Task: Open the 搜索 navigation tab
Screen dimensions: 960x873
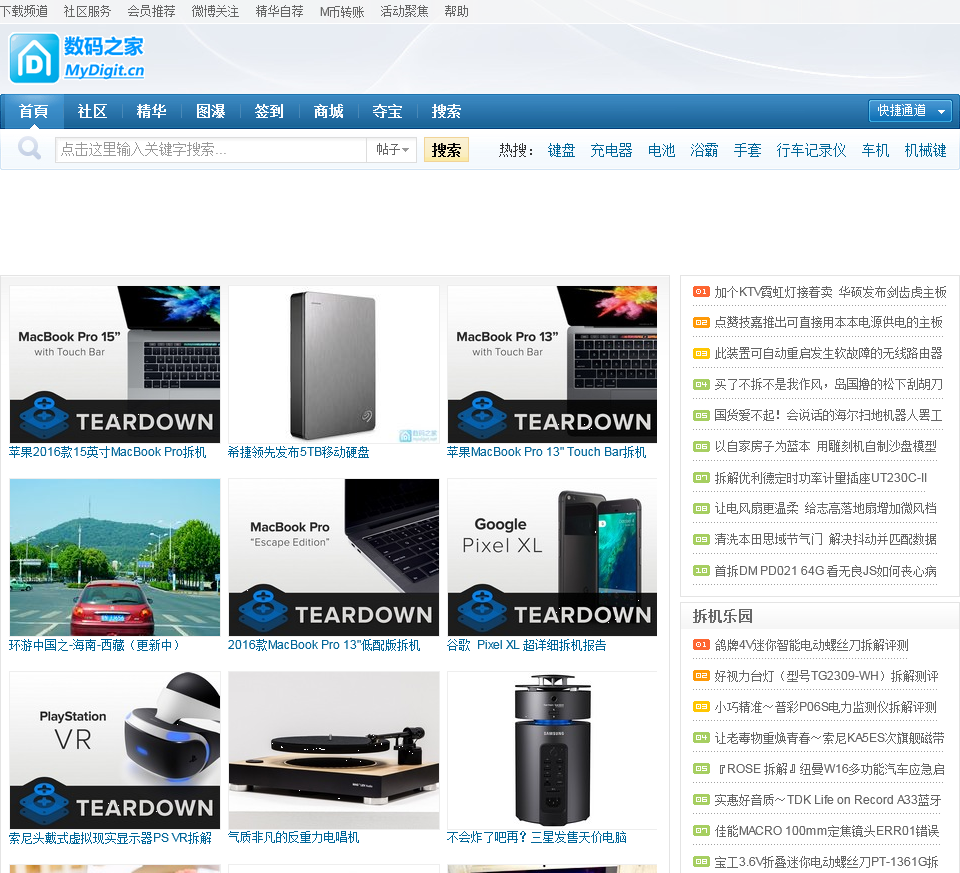Action: (x=446, y=111)
